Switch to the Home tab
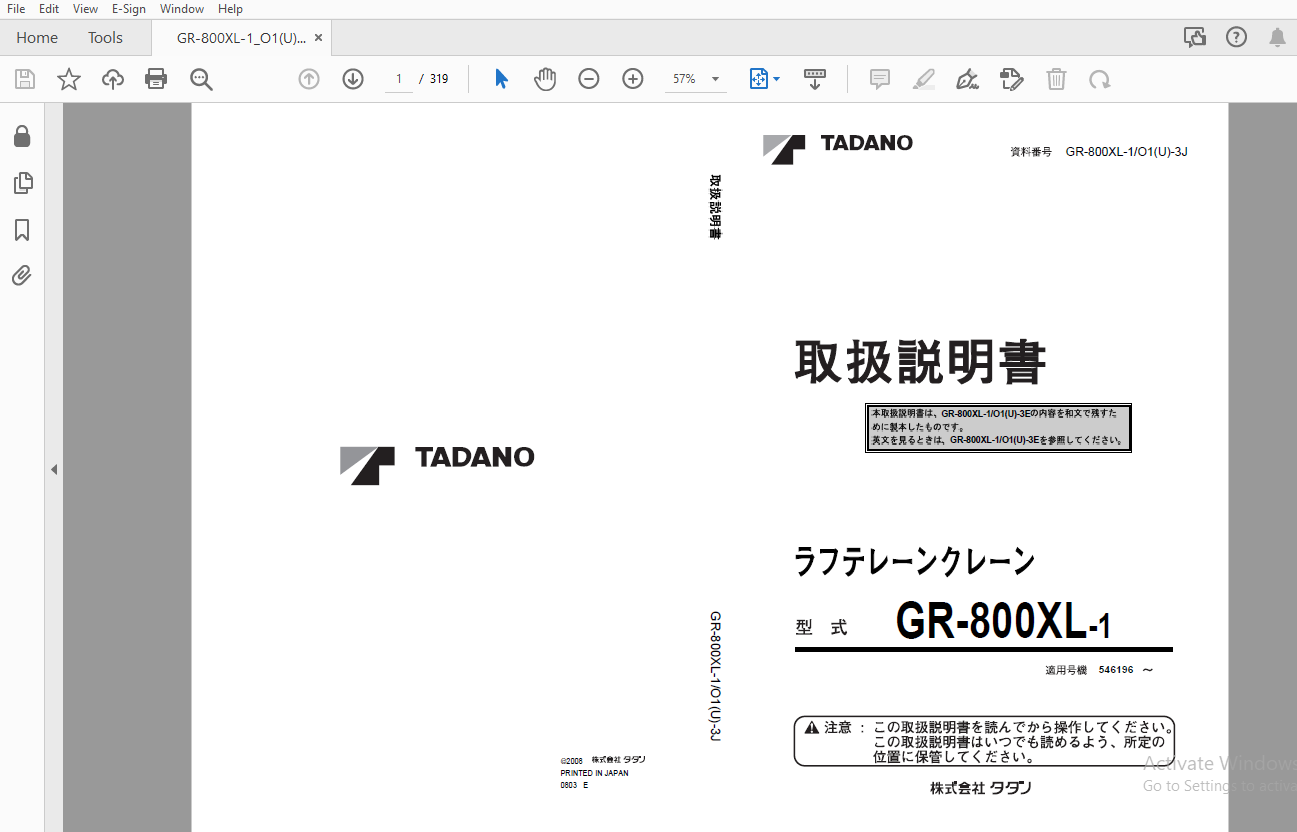Viewport: 1297px width, 832px height. point(37,38)
